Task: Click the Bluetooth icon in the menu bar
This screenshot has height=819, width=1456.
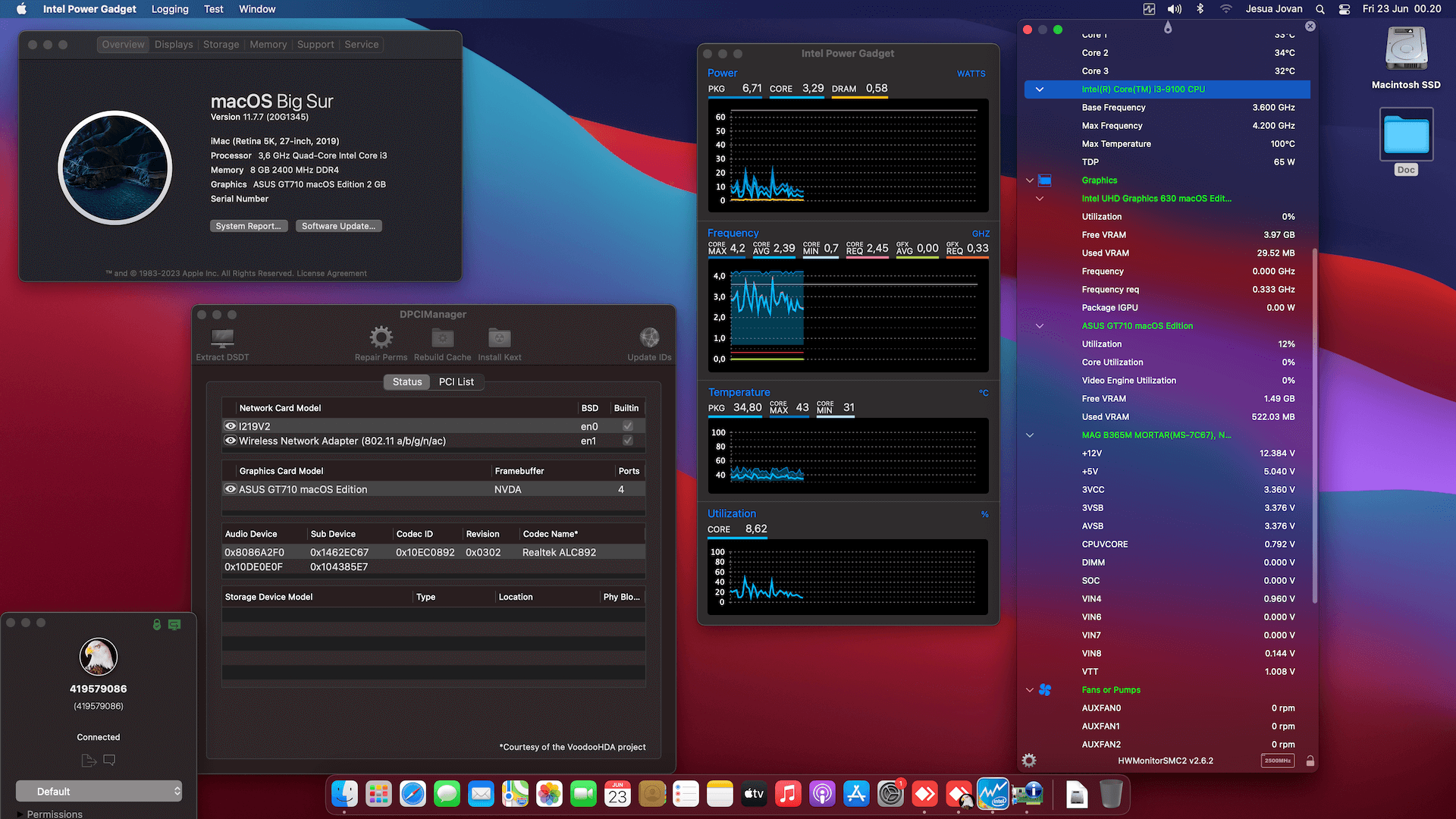Action: [x=1200, y=9]
